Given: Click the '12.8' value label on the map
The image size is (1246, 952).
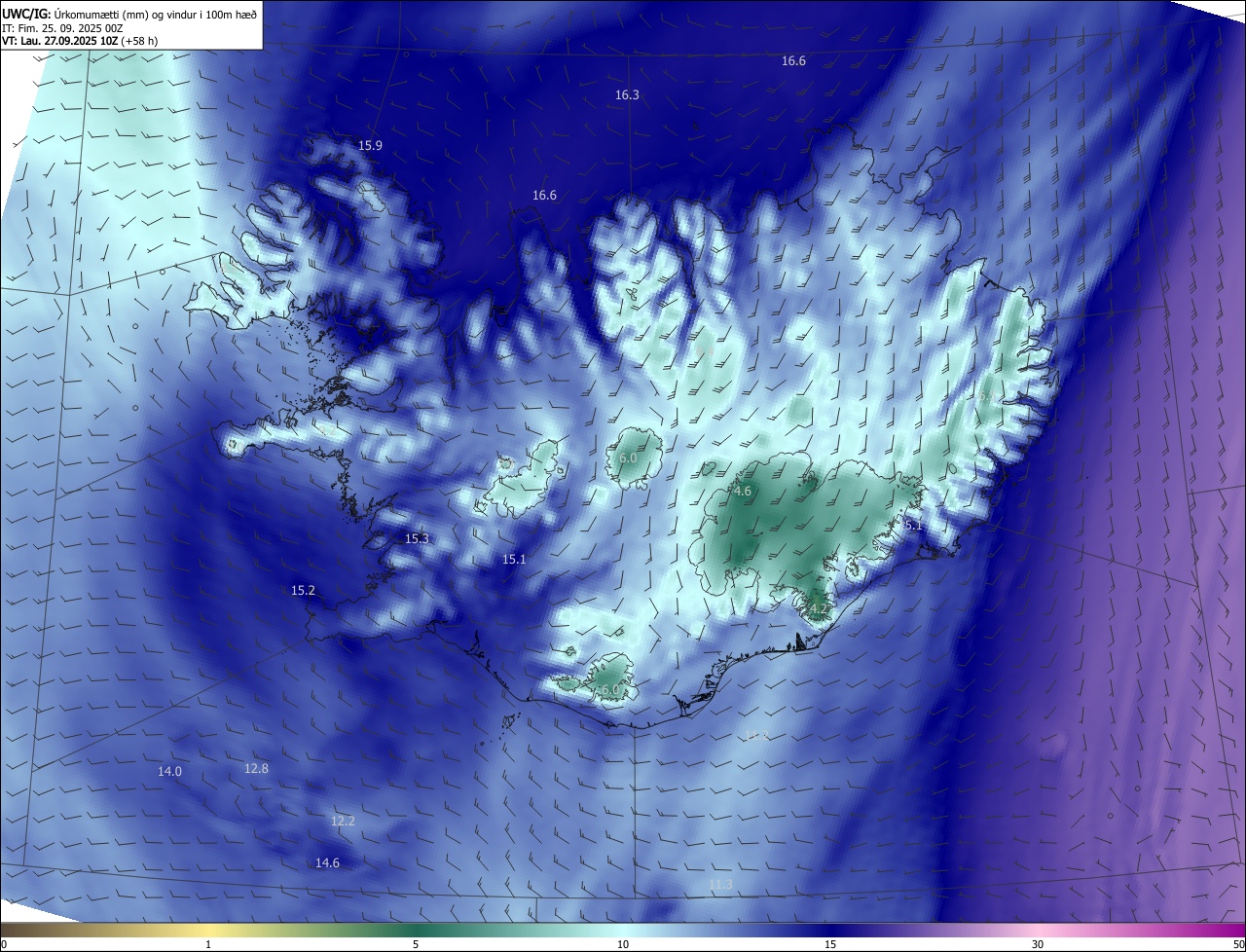Looking at the screenshot, I should click(256, 769).
